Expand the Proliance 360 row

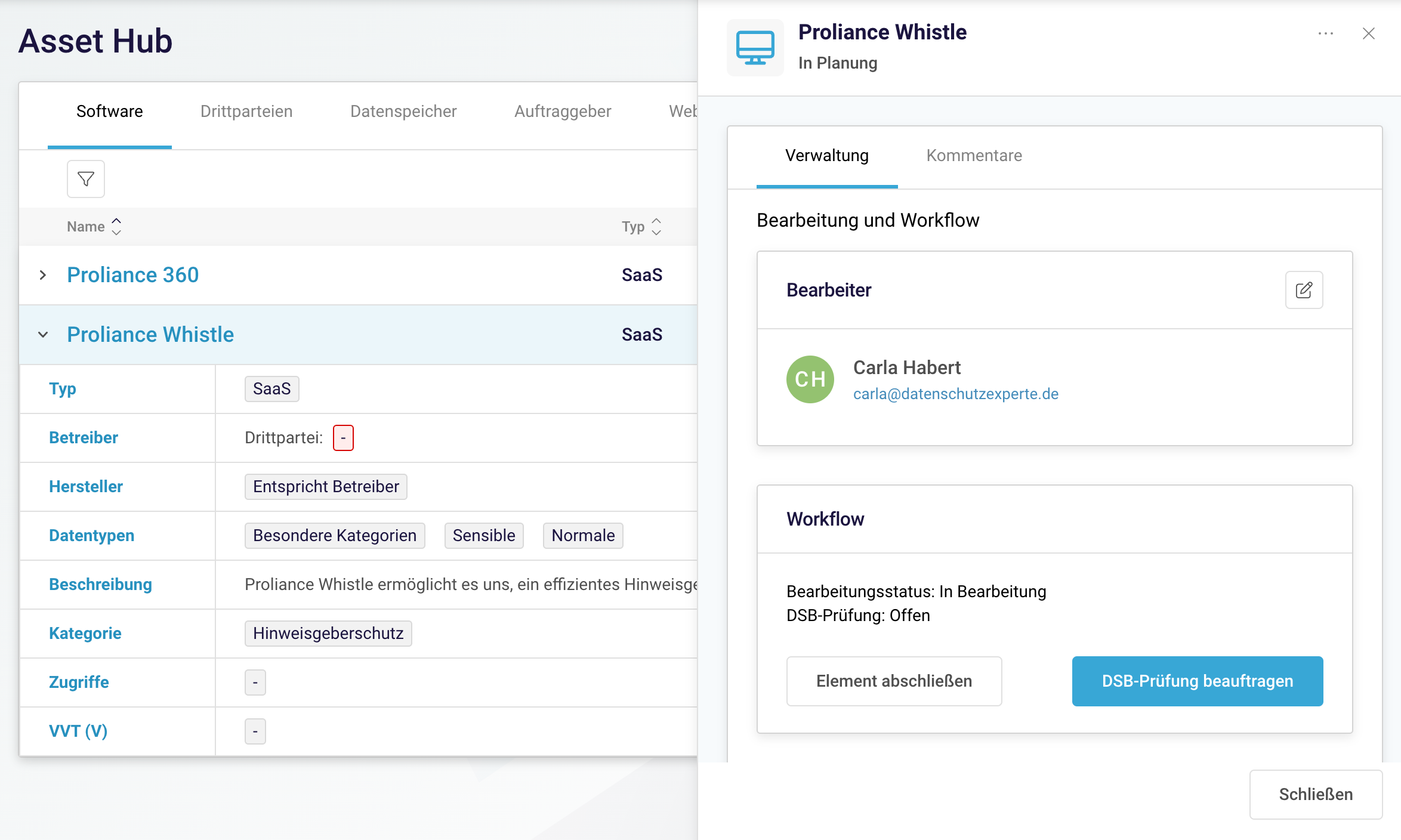coord(43,275)
